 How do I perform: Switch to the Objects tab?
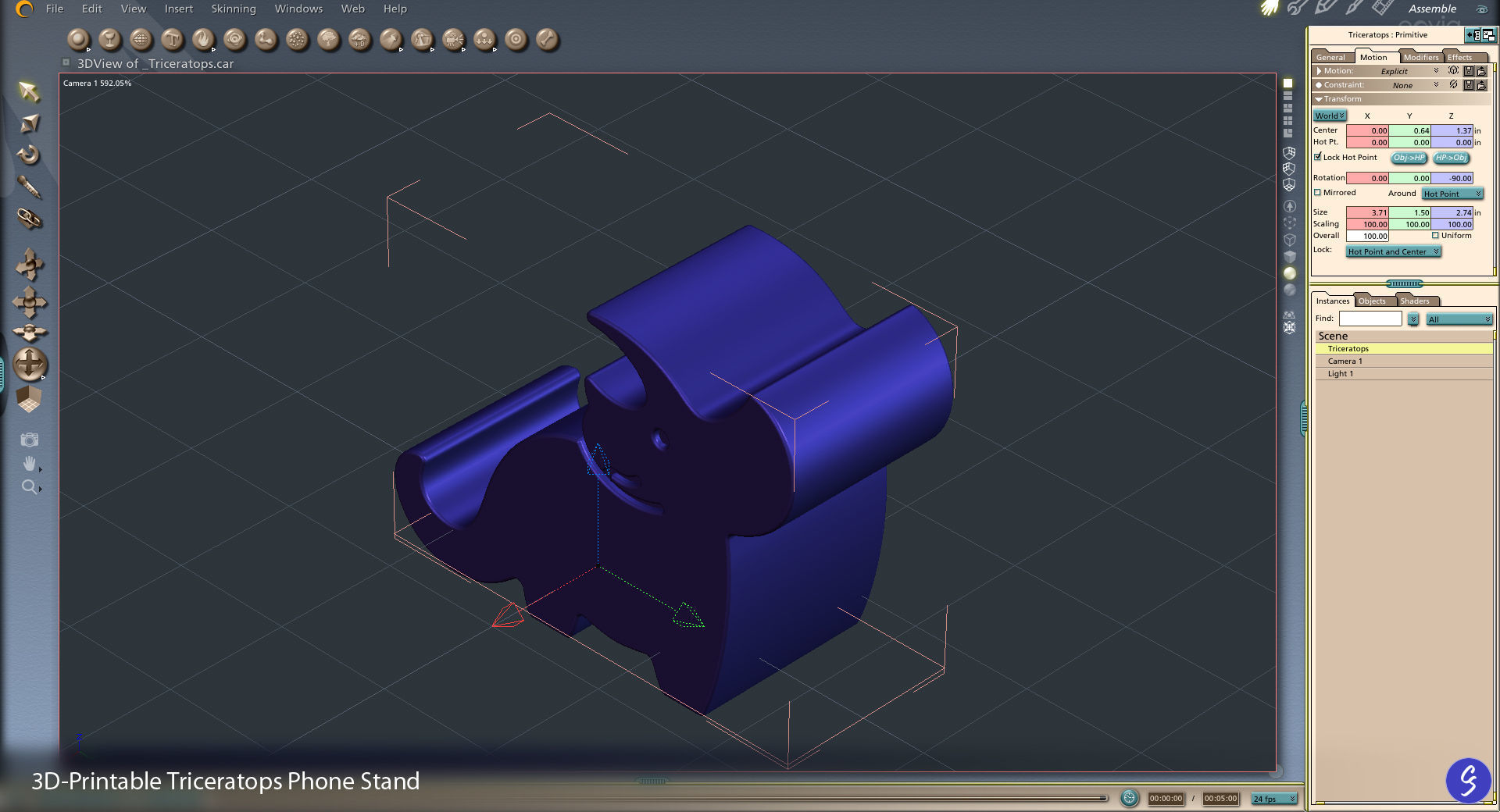pos(1372,301)
